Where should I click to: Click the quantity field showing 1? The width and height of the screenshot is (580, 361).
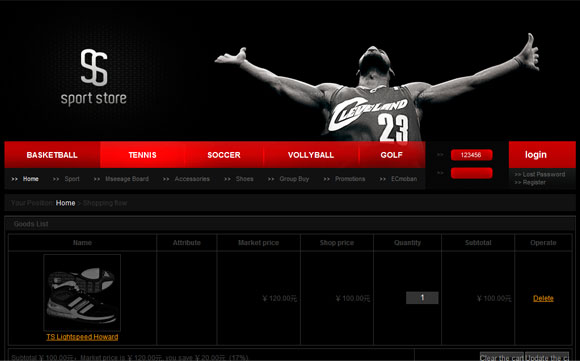pyautogui.click(x=422, y=298)
